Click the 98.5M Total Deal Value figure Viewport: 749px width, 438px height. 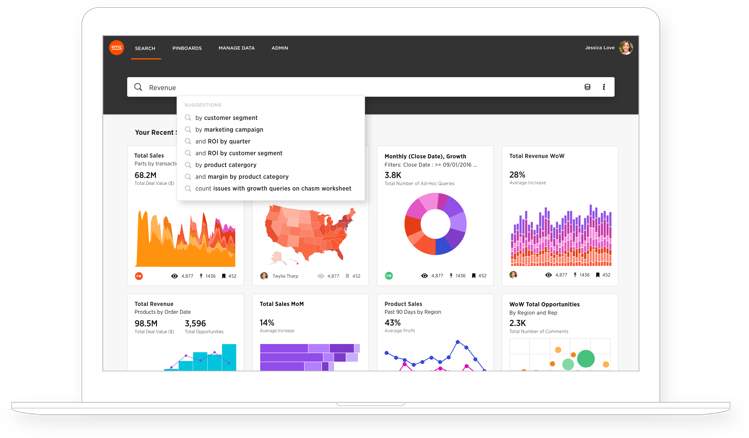146,323
